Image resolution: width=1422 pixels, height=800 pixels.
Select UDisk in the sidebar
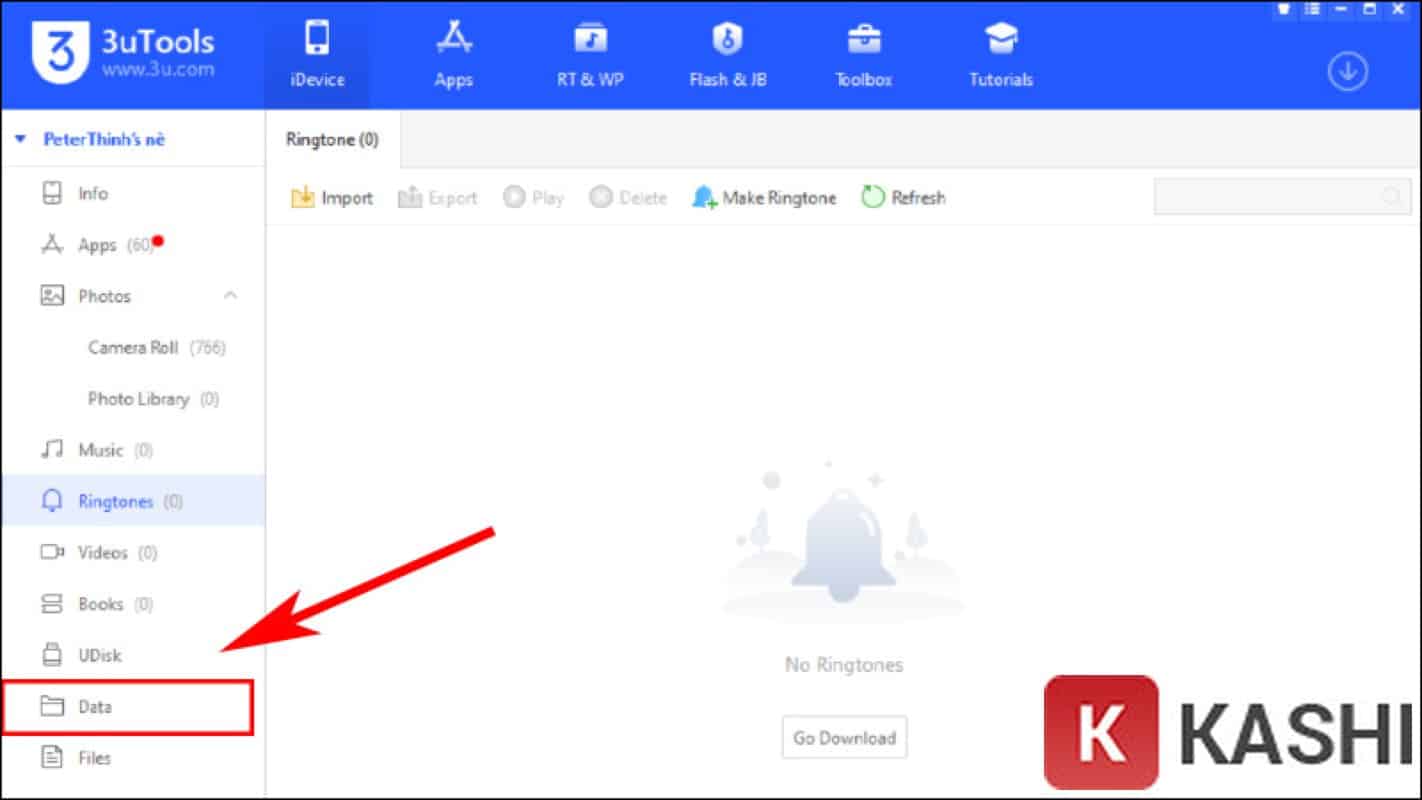click(99, 656)
